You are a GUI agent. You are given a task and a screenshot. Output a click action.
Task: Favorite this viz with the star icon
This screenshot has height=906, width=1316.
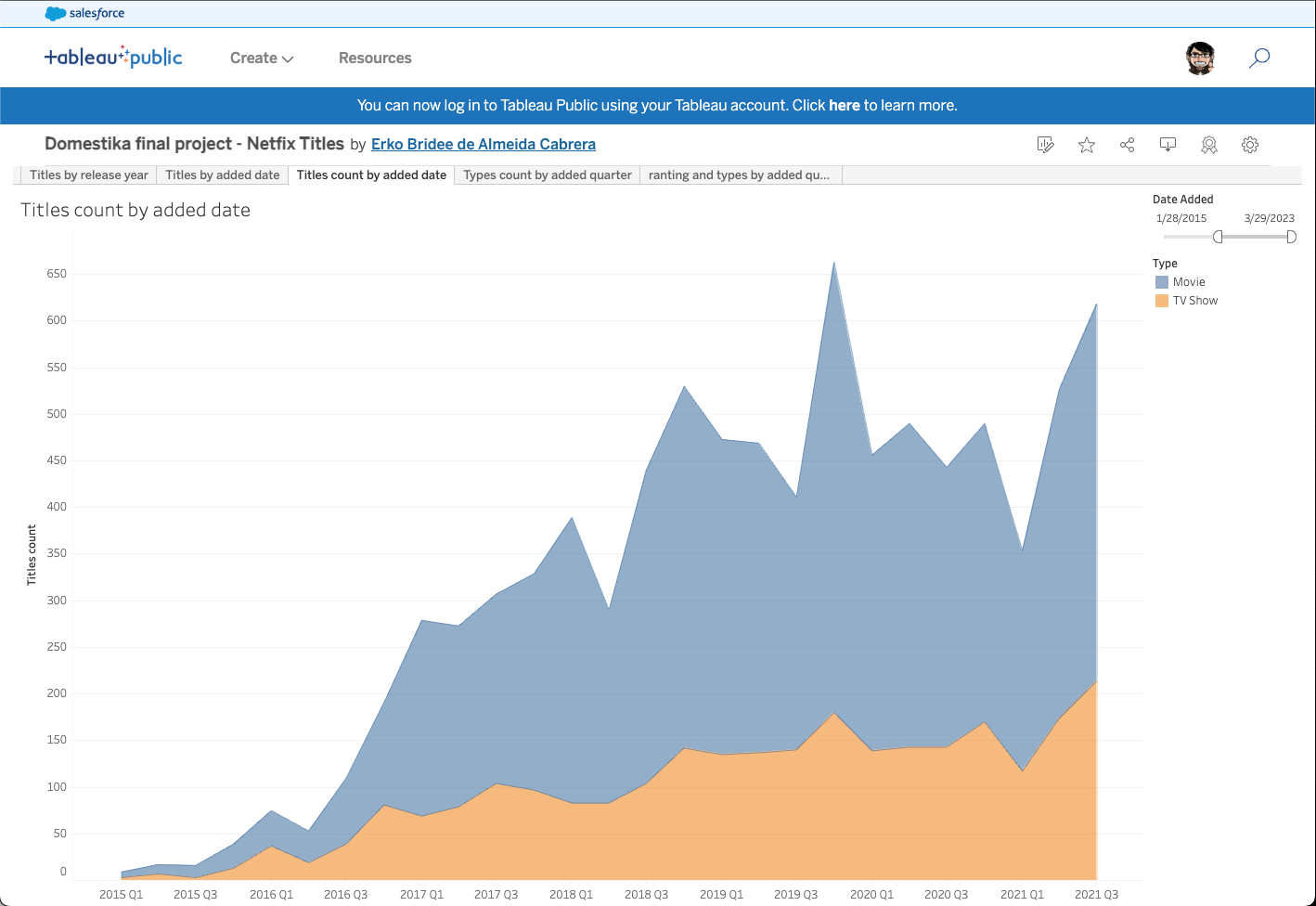tap(1087, 145)
